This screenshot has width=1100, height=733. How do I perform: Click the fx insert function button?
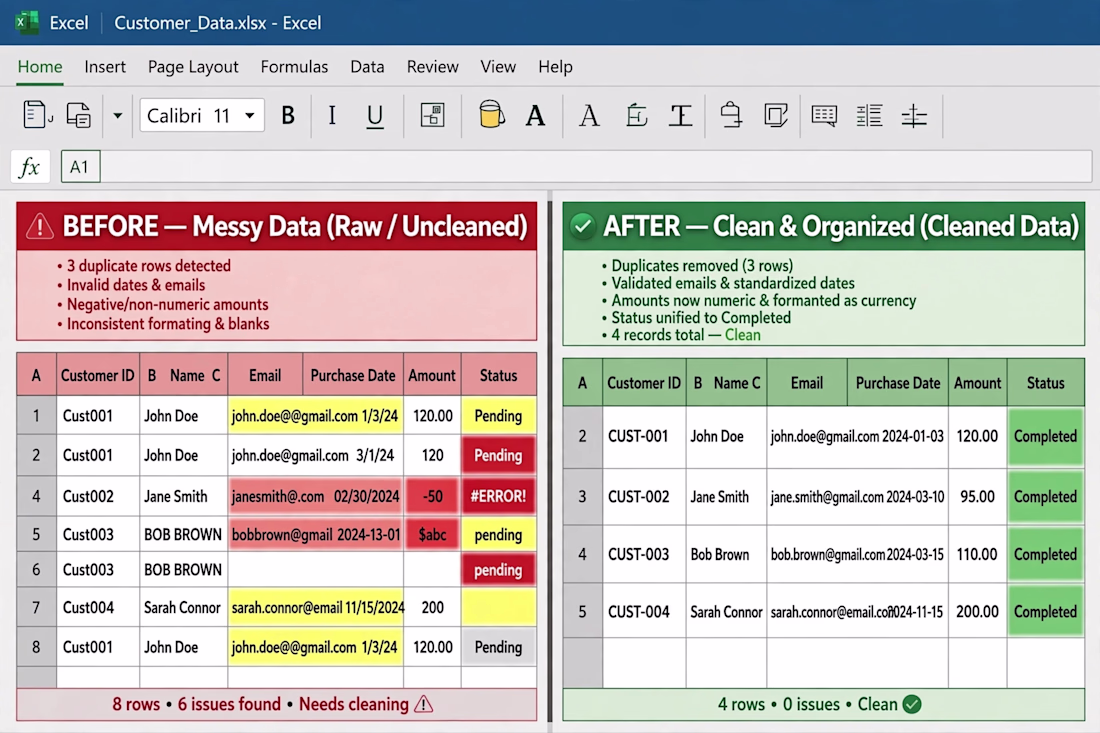[x=30, y=167]
